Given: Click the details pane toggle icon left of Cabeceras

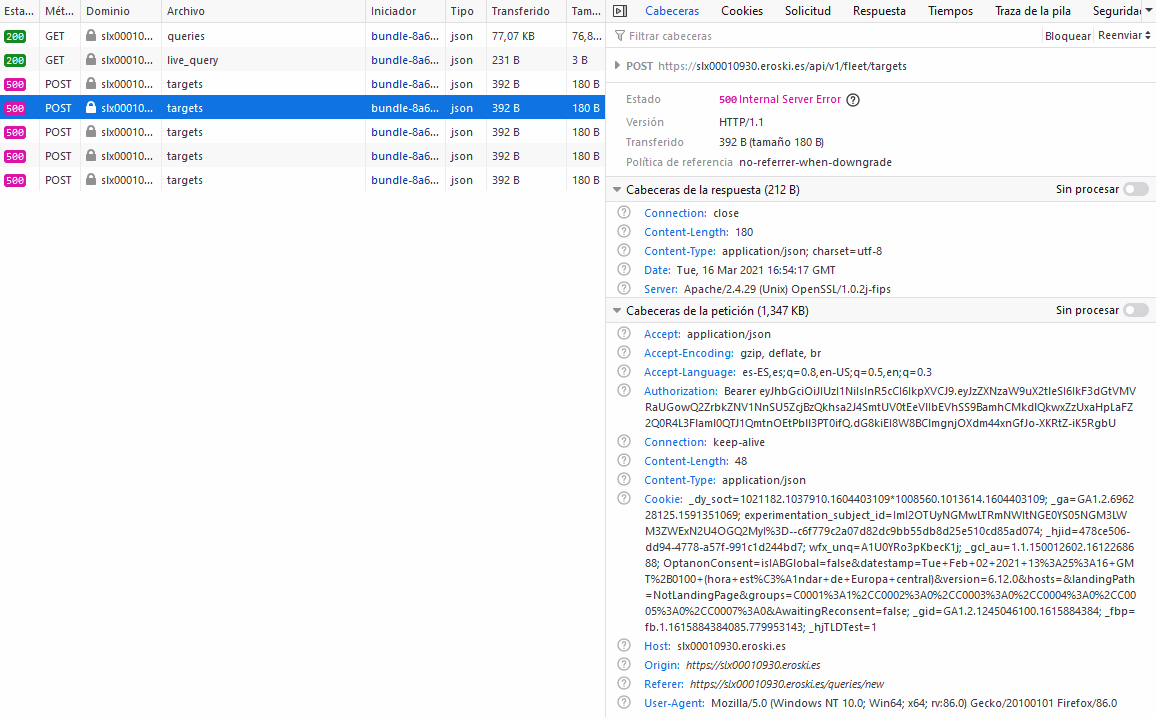Looking at the screenshot, I should click(x=619, y=11).
